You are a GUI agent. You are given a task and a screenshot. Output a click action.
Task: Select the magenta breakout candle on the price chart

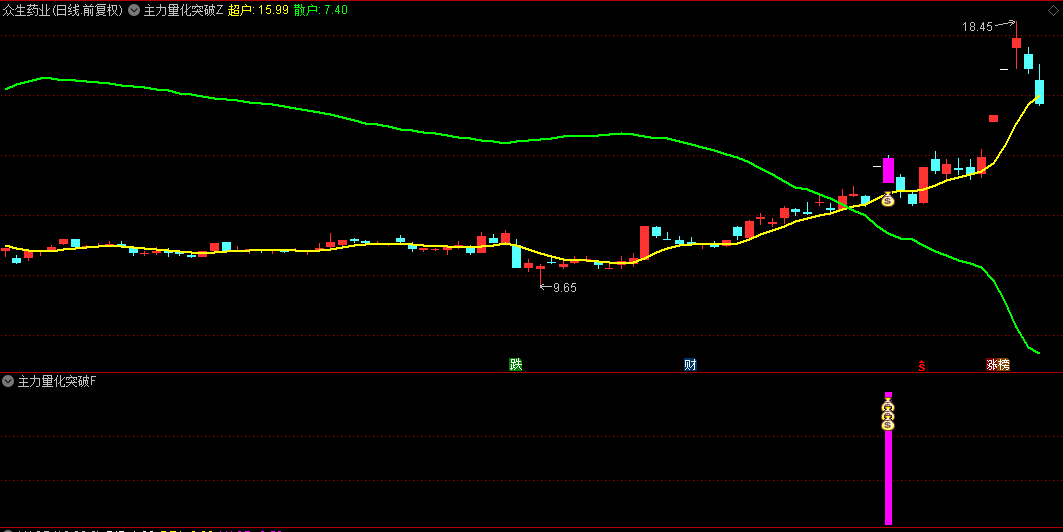pos(888,170)
